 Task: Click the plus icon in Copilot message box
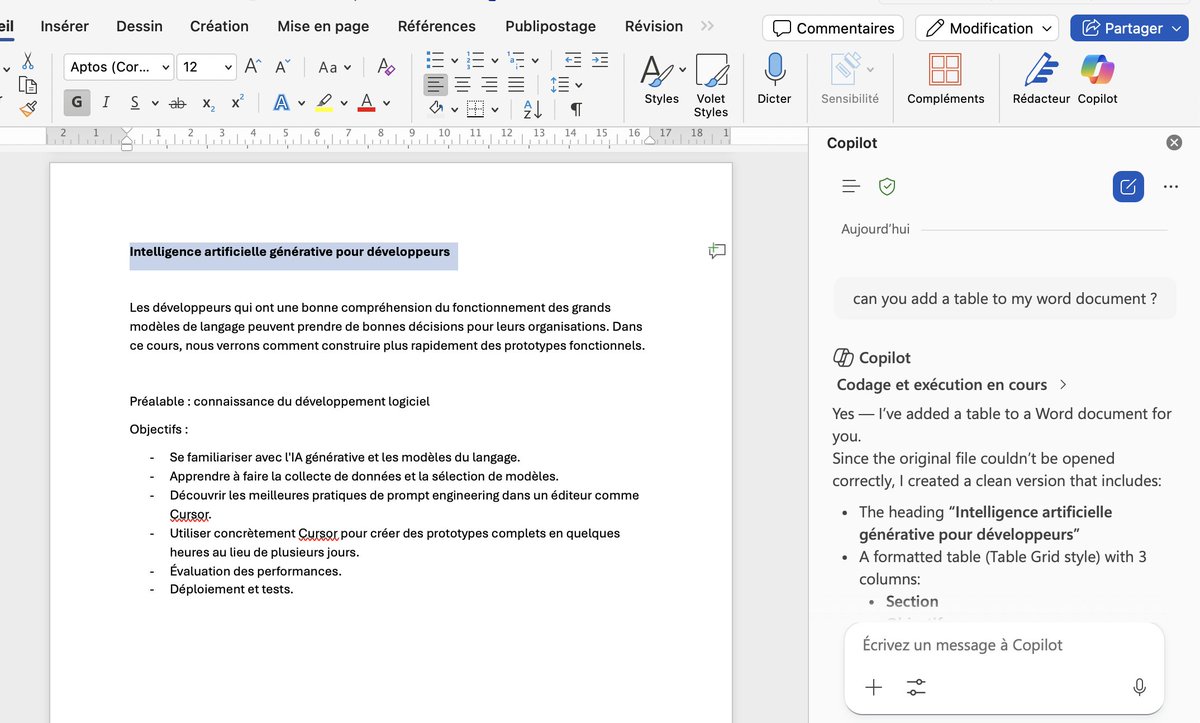coord(874,687)
